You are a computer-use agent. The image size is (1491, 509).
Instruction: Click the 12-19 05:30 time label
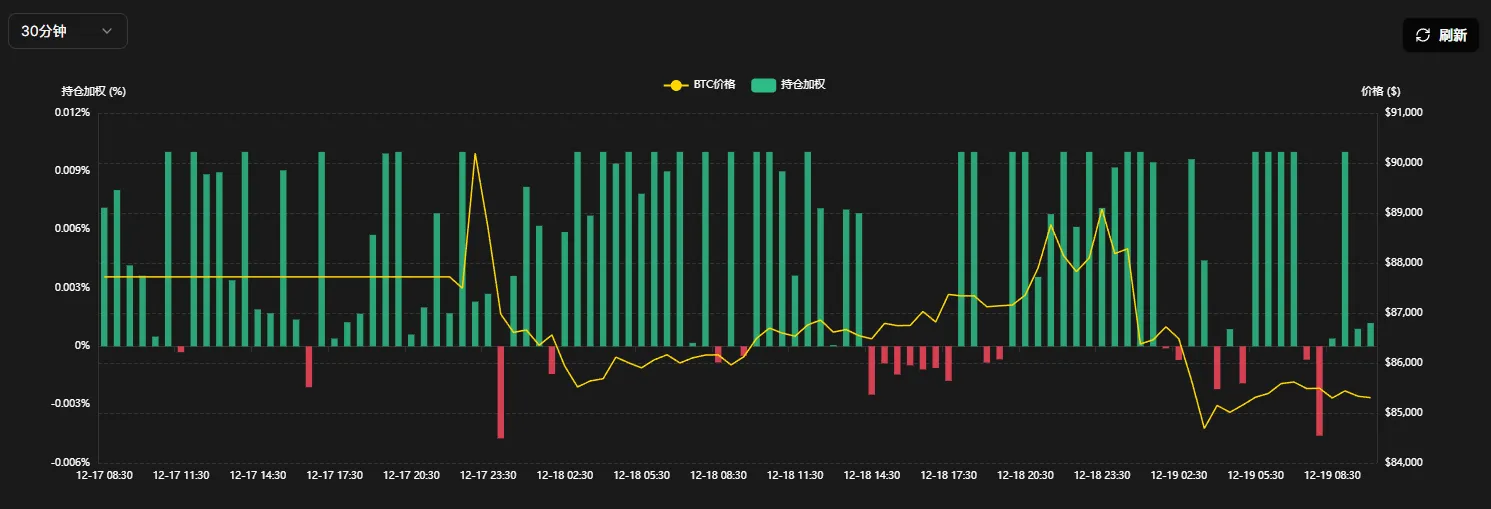click(1256, 476)
